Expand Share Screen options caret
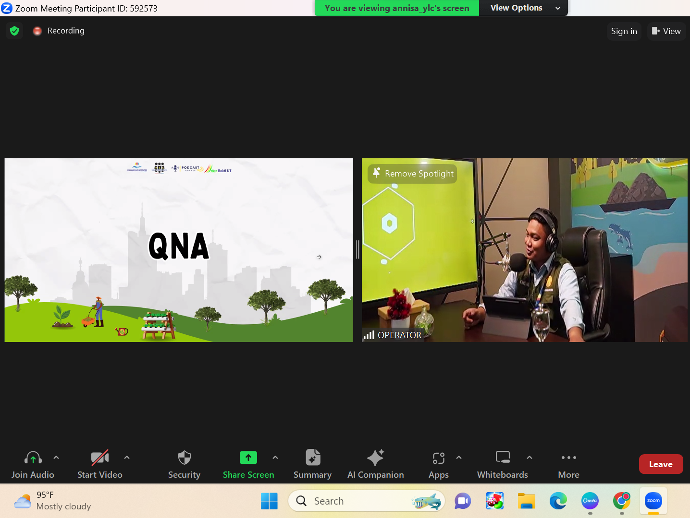Image resolution: width=690 pixels, height=518 pixels. [x=275, y=458]
